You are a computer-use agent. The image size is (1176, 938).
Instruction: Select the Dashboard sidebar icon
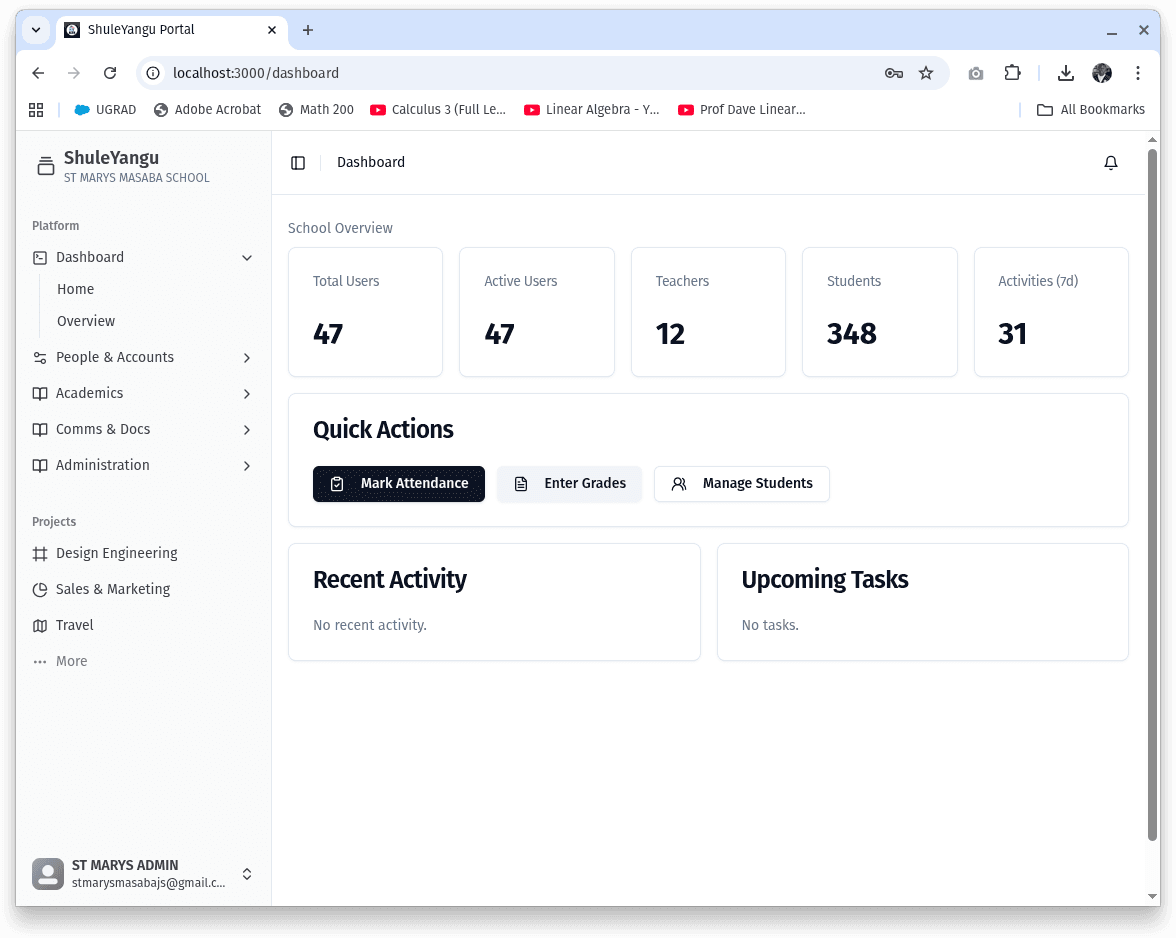pyautogui.click(x=39, y=257)
